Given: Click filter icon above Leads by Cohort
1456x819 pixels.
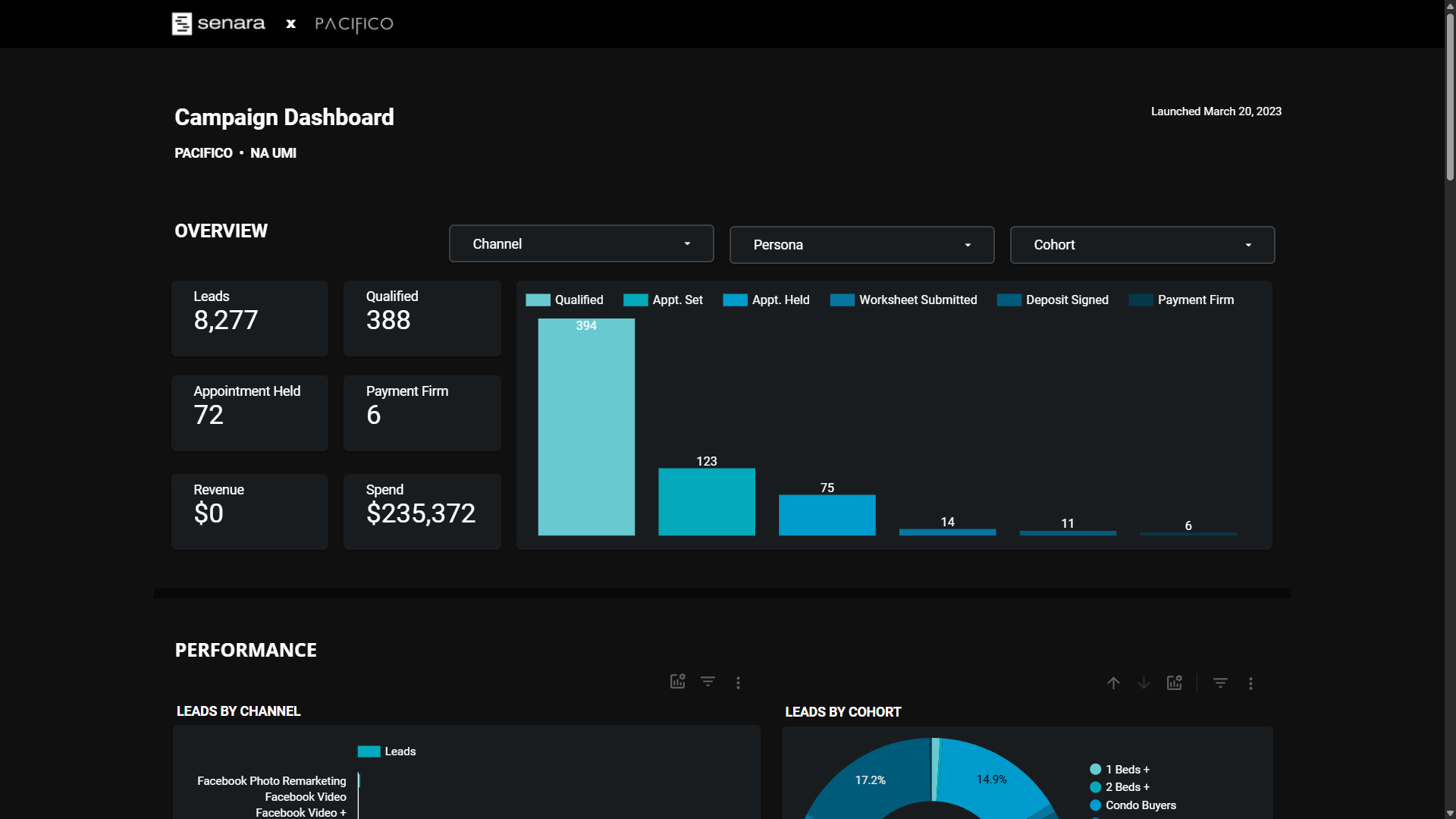Looking at the screenshot, I should tap(1220, 683).
